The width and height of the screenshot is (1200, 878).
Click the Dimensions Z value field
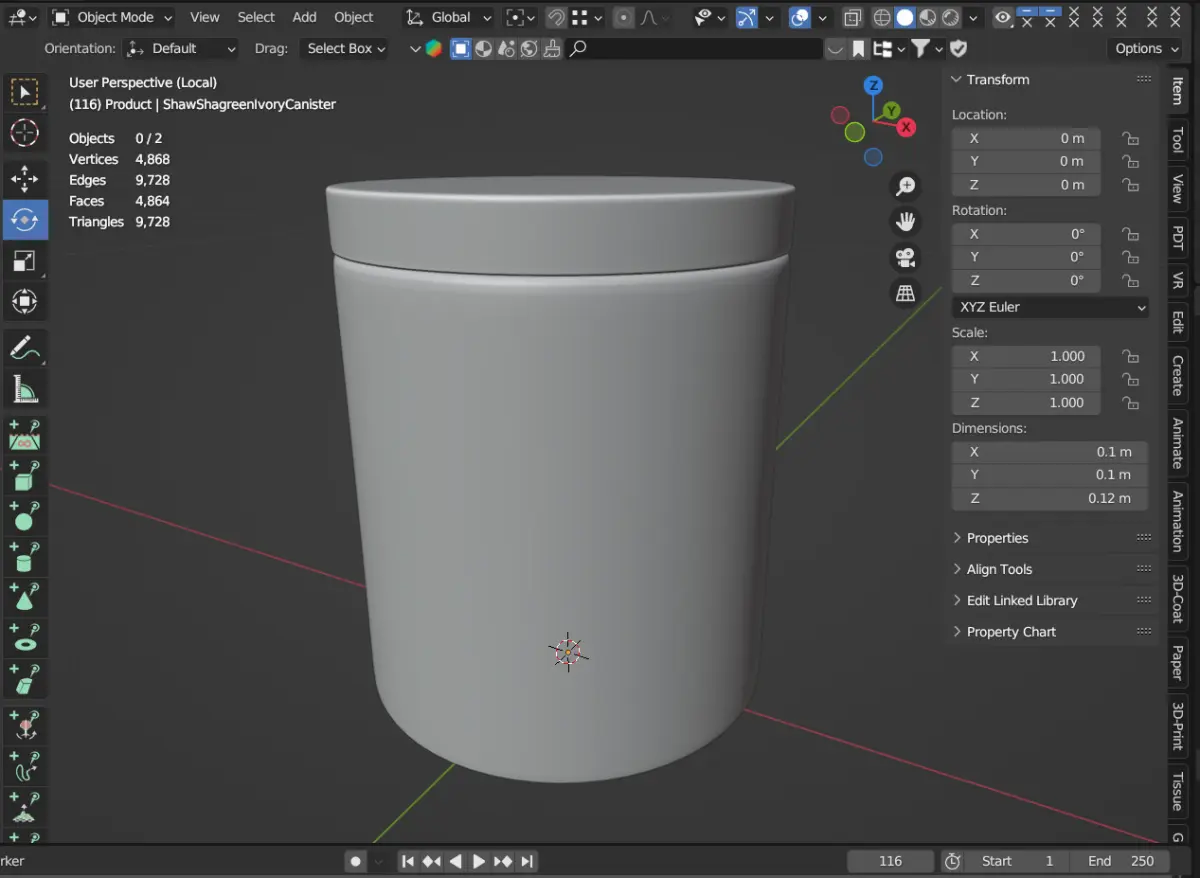click(1049, 498)
